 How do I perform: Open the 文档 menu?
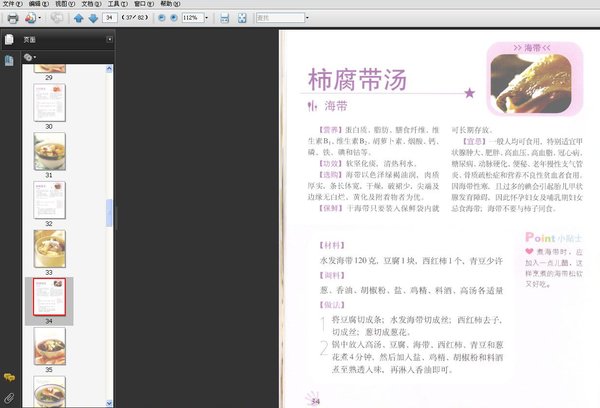(91, 4)
